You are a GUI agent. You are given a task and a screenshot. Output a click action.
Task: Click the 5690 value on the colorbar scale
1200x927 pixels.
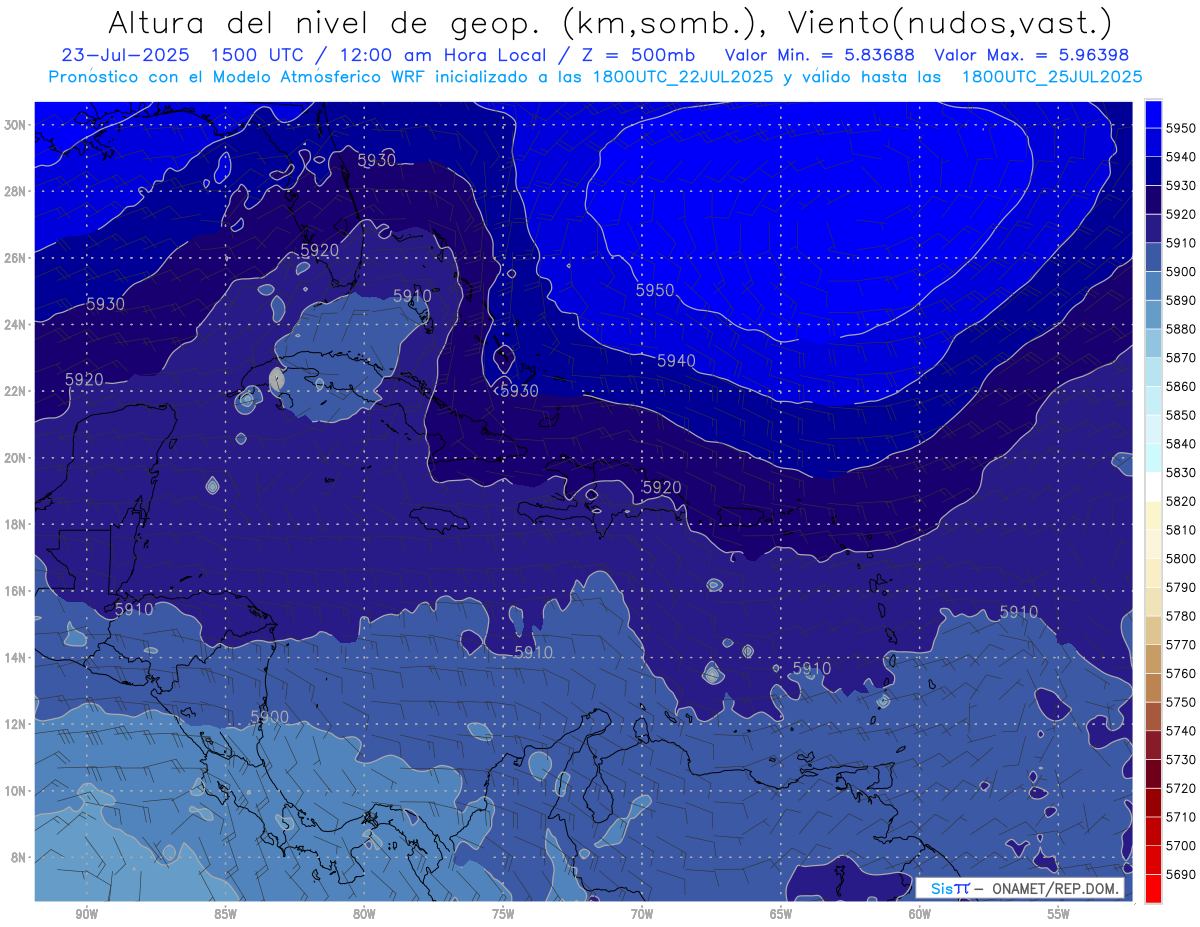[x=1181, y=874]
